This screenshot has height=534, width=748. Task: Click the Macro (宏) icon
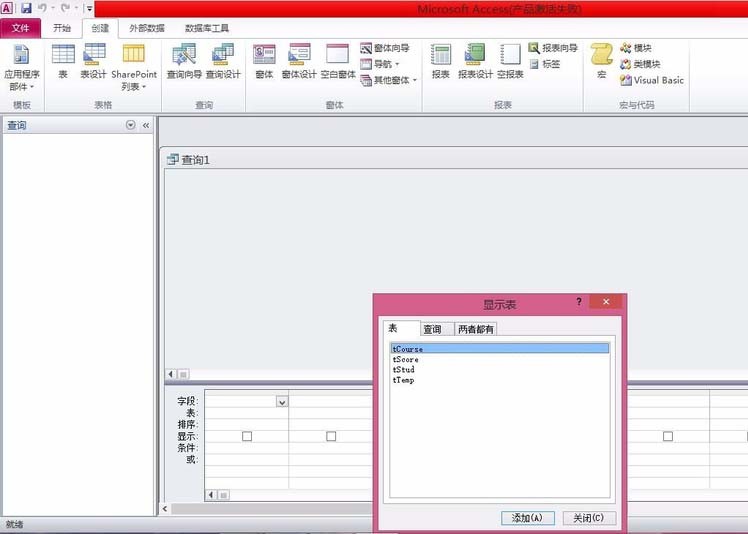click(x=601, y=61)
